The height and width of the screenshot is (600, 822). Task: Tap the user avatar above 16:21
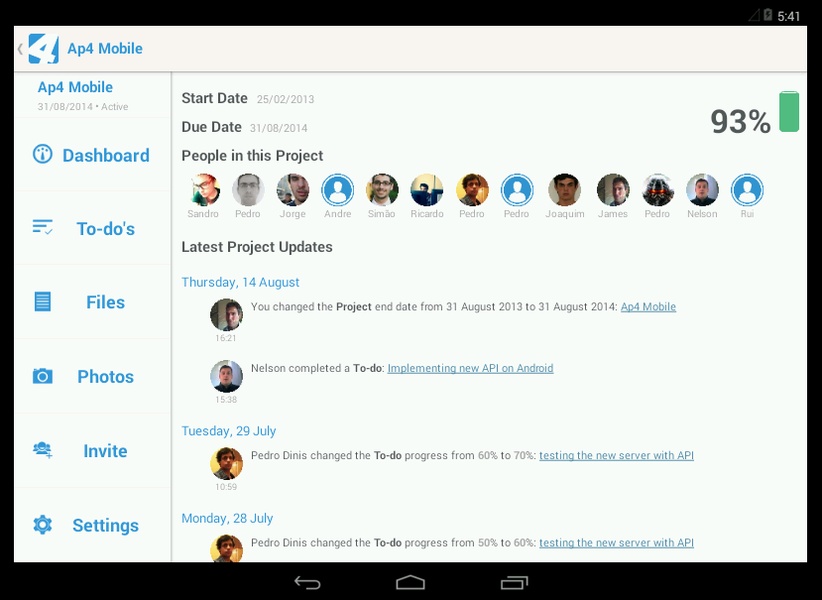226,315
